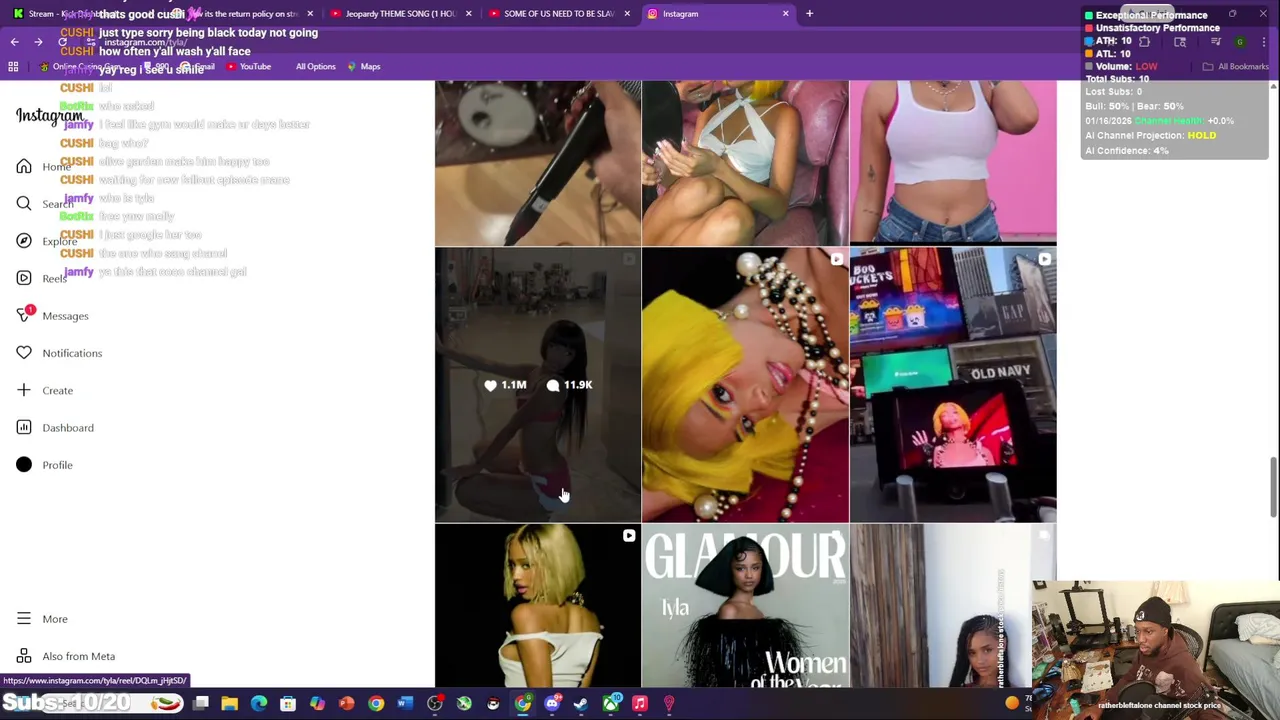The width and height of the screenshot is (1280, 720).
Task: Open the GLAMOUR Women of the Year post
Action: coord(745,606)
